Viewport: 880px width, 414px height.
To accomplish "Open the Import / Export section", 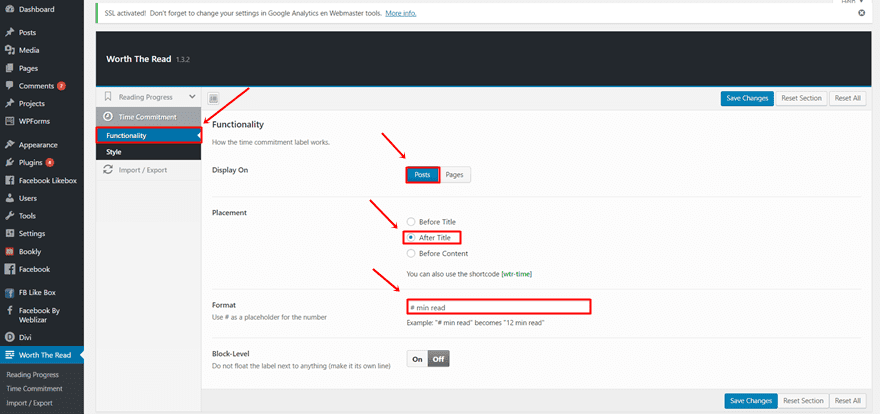I will click(x=149, y=170).
